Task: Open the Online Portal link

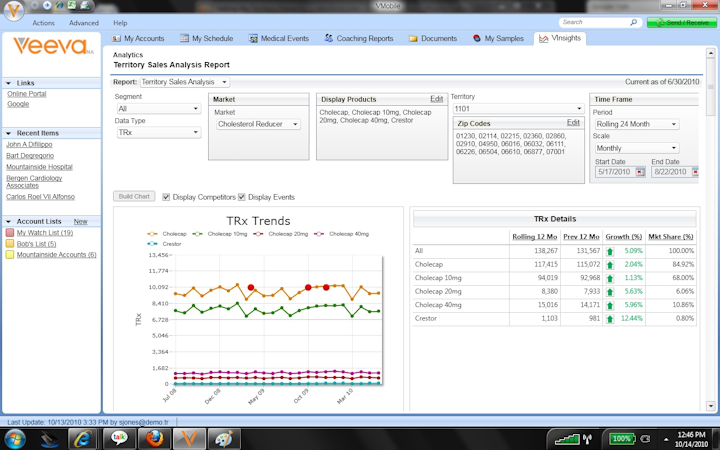Action: tap(27, 94)
